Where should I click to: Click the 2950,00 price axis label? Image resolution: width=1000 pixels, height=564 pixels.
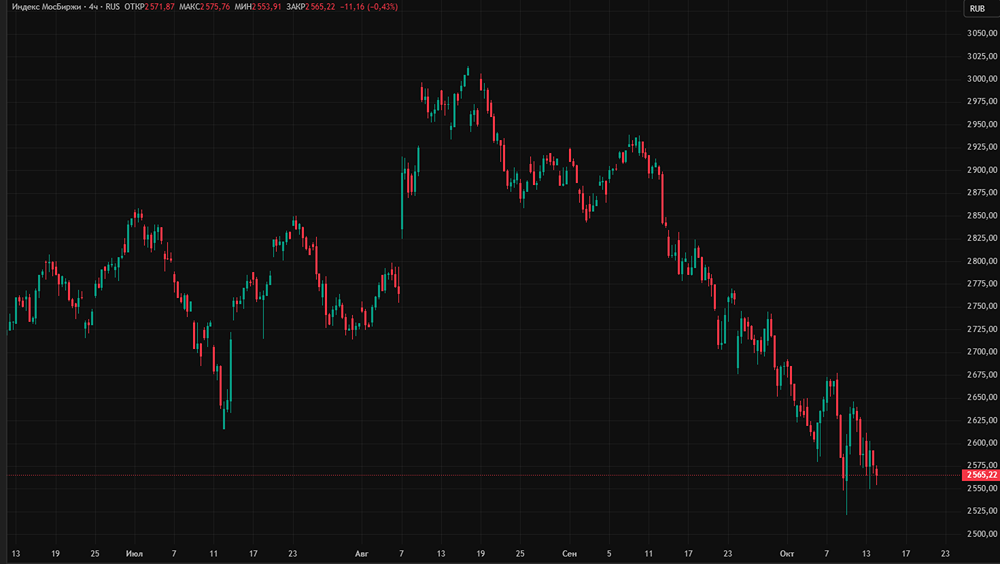pos(982,124)
